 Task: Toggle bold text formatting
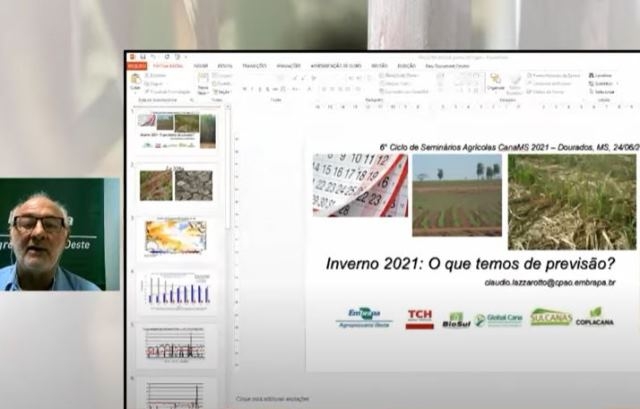(245, 89)
